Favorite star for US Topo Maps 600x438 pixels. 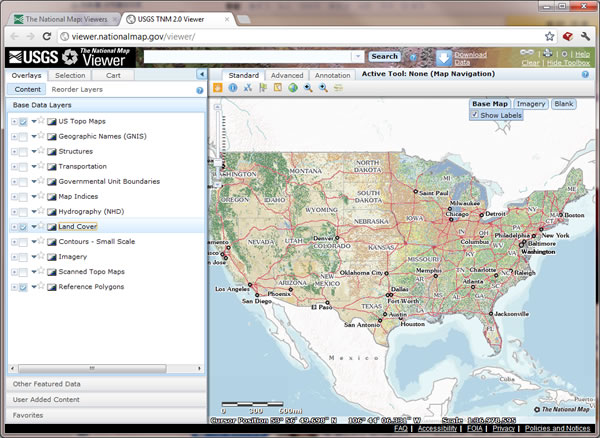click(41, 120)
